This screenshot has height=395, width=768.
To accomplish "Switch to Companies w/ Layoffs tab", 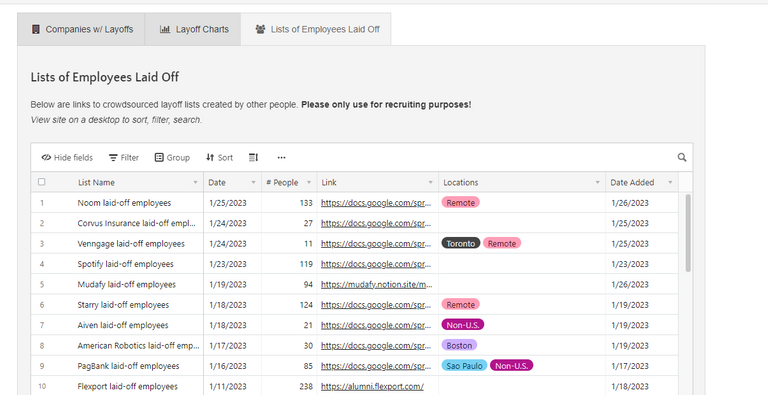I will pos(81,29).
